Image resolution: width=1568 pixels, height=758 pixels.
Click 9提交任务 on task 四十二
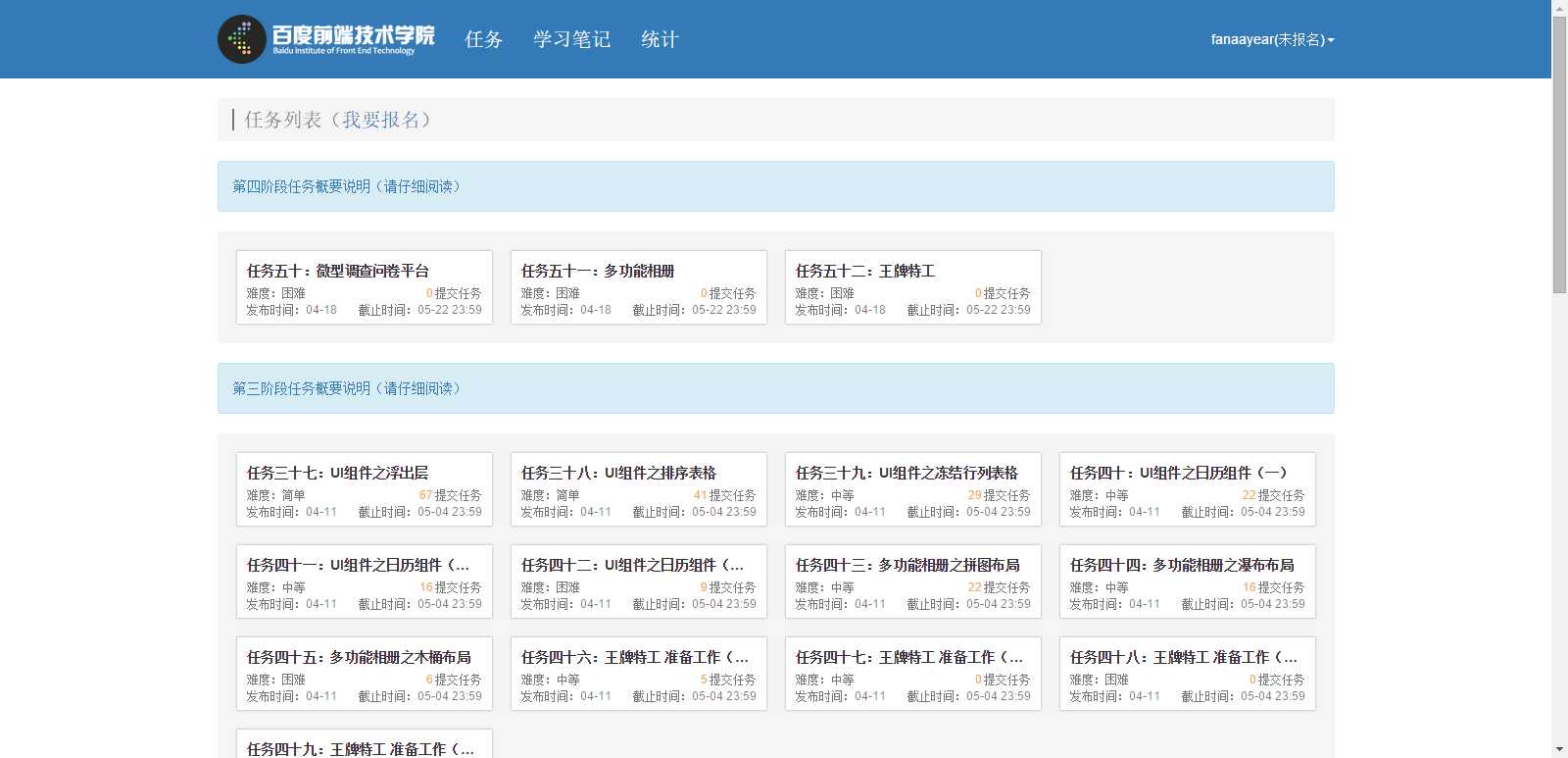pos(728,587)
